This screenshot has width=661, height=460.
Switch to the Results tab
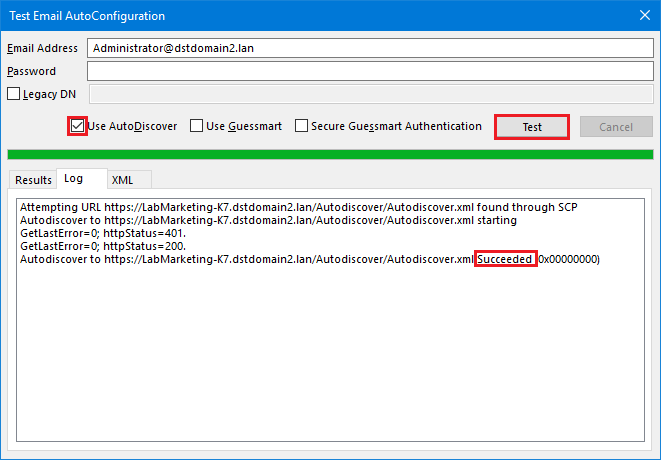pyautogui.click(x=33, y=180)
